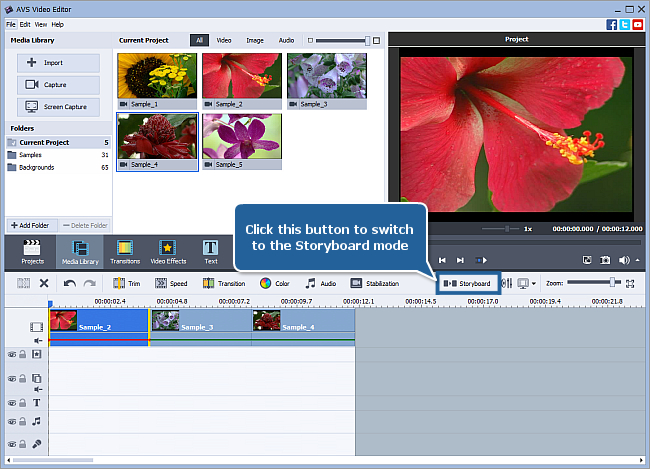Open the Transitions panel
Viewport: 650px width, 469px height.
(125, 252)
